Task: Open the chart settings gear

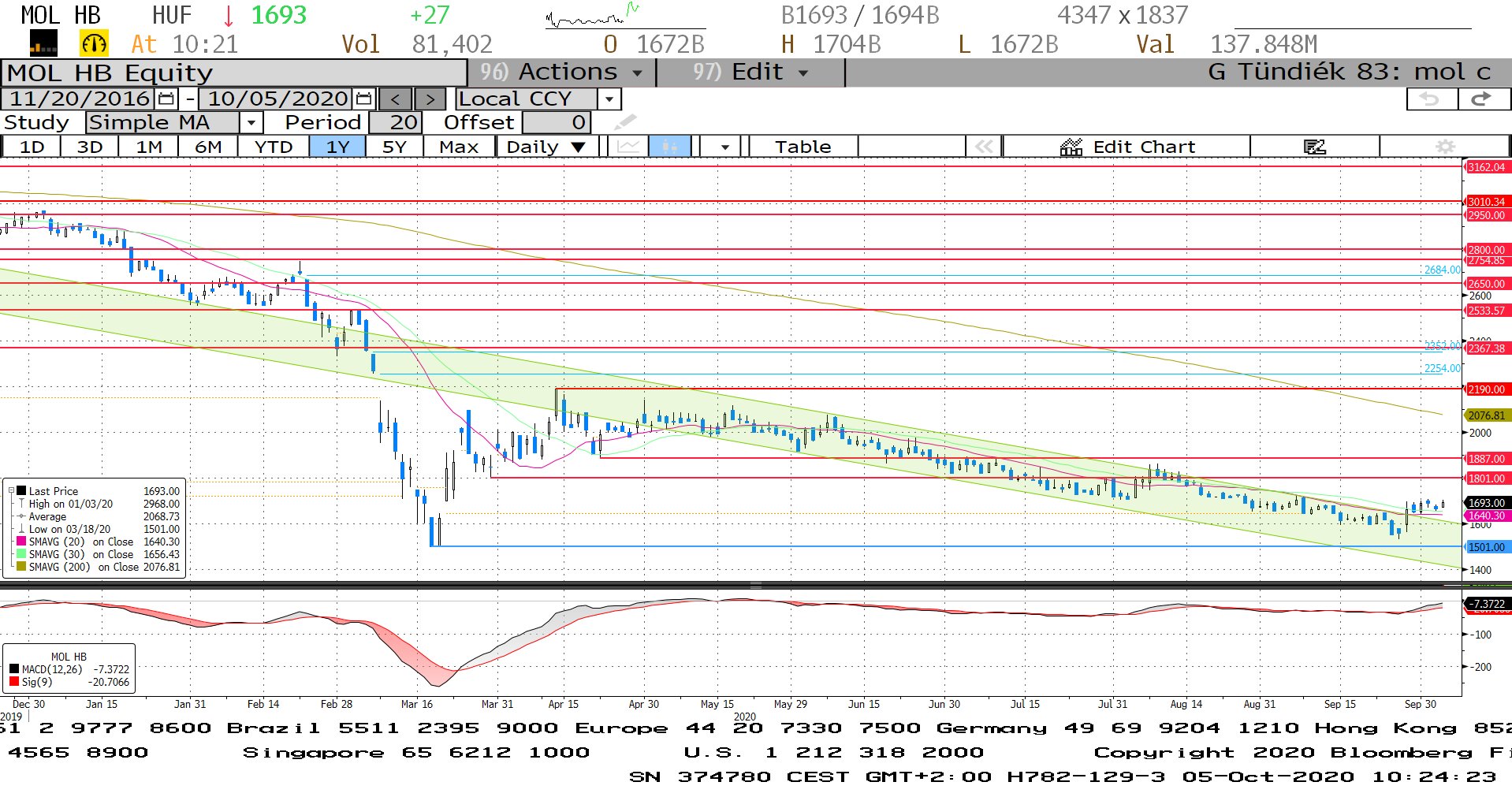Action: [1444, 147]
